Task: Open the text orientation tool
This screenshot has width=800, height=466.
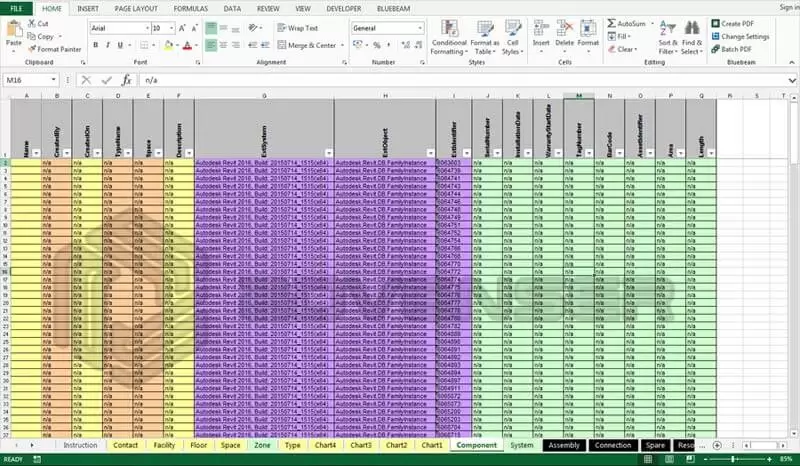Action: click(x=253, y=28)
